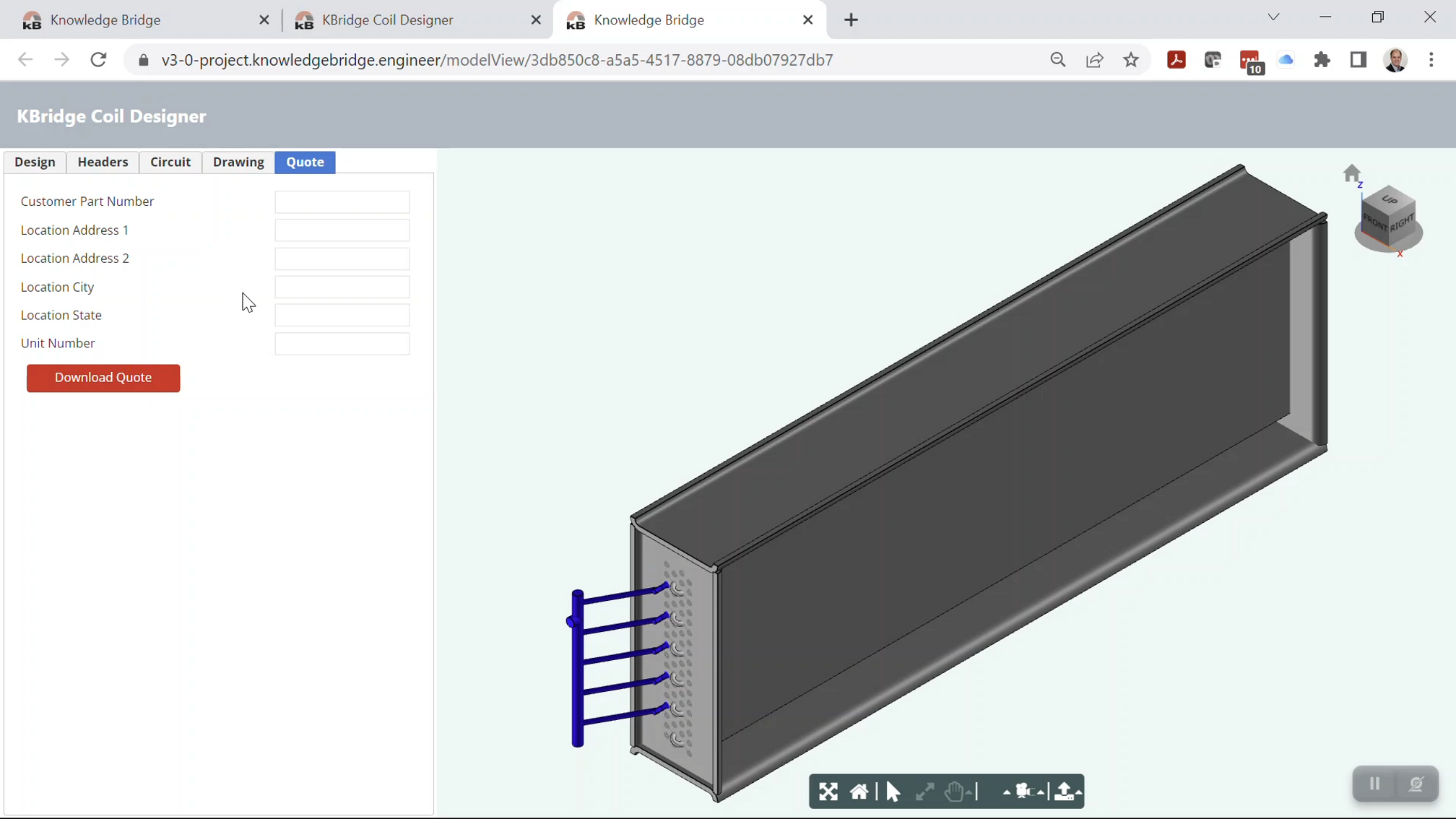The image size is (1456, 819).
Task: Click the Download Quote button
Action: tap(103, 378)
